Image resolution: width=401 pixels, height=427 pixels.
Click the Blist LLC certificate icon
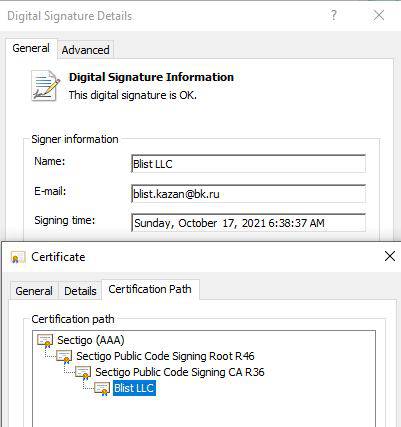click(102, 388)
